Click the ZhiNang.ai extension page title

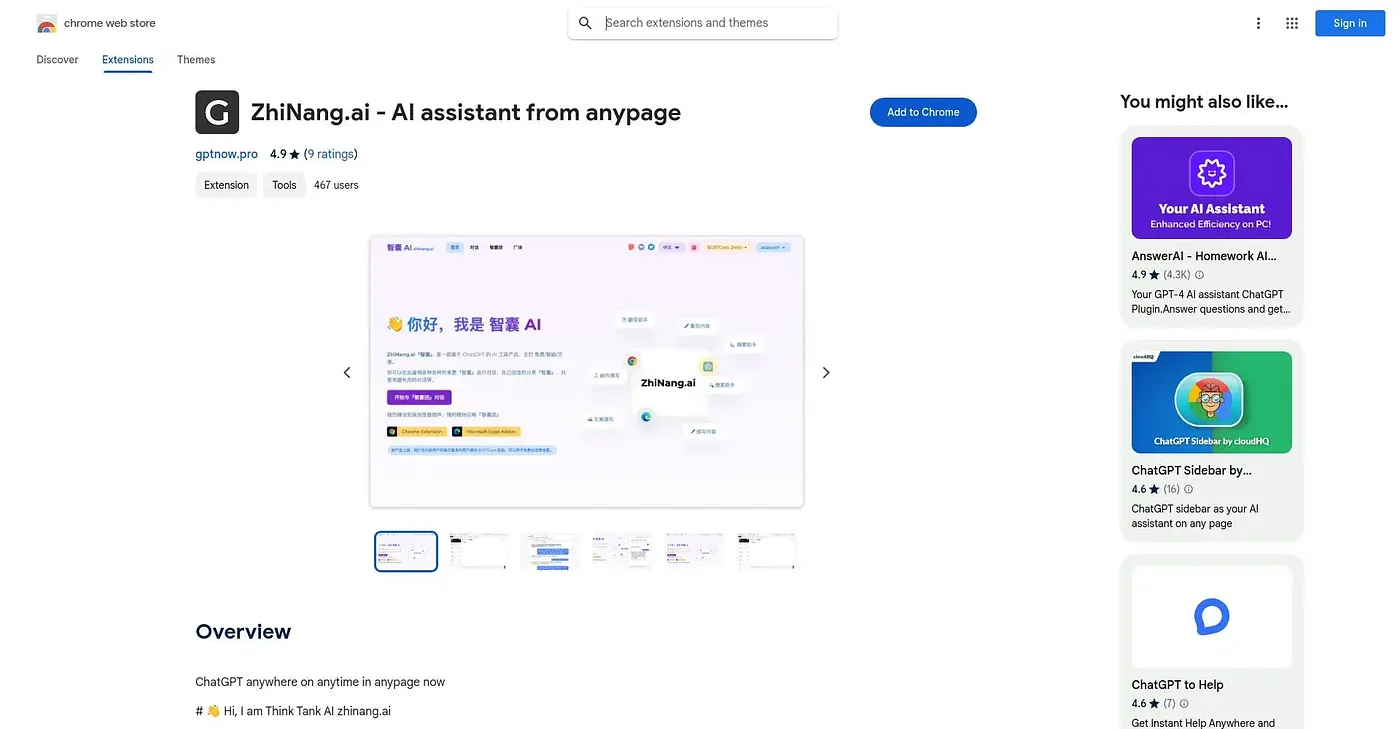[x=466, y=112]
